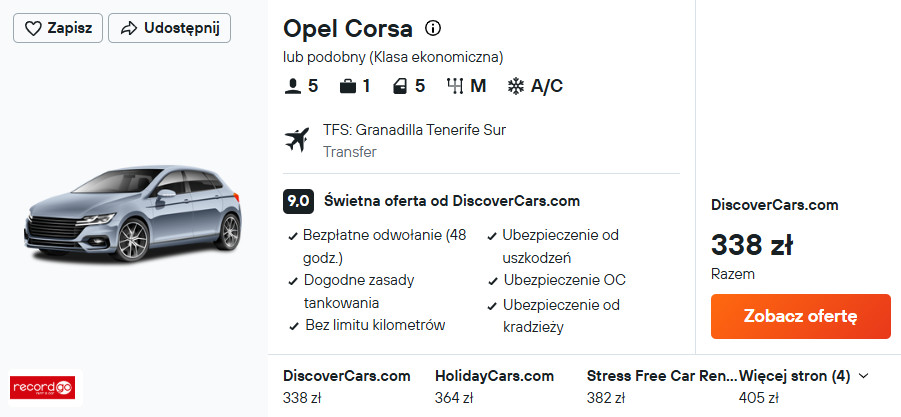Select the DiscoverCars.com 338 zł offer

pos(346,386)
